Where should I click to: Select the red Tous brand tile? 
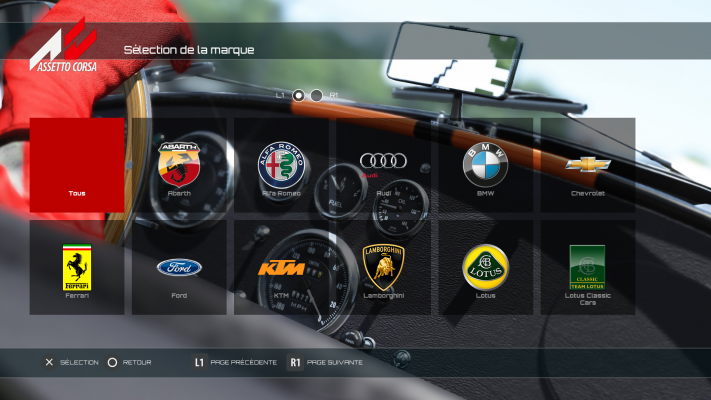[x=77, y=165]
